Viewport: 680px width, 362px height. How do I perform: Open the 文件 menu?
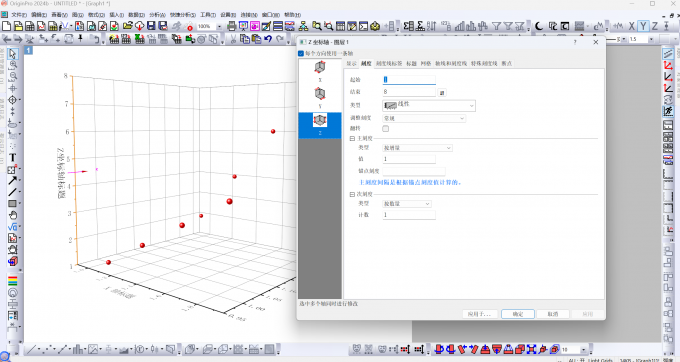(19, 15)
